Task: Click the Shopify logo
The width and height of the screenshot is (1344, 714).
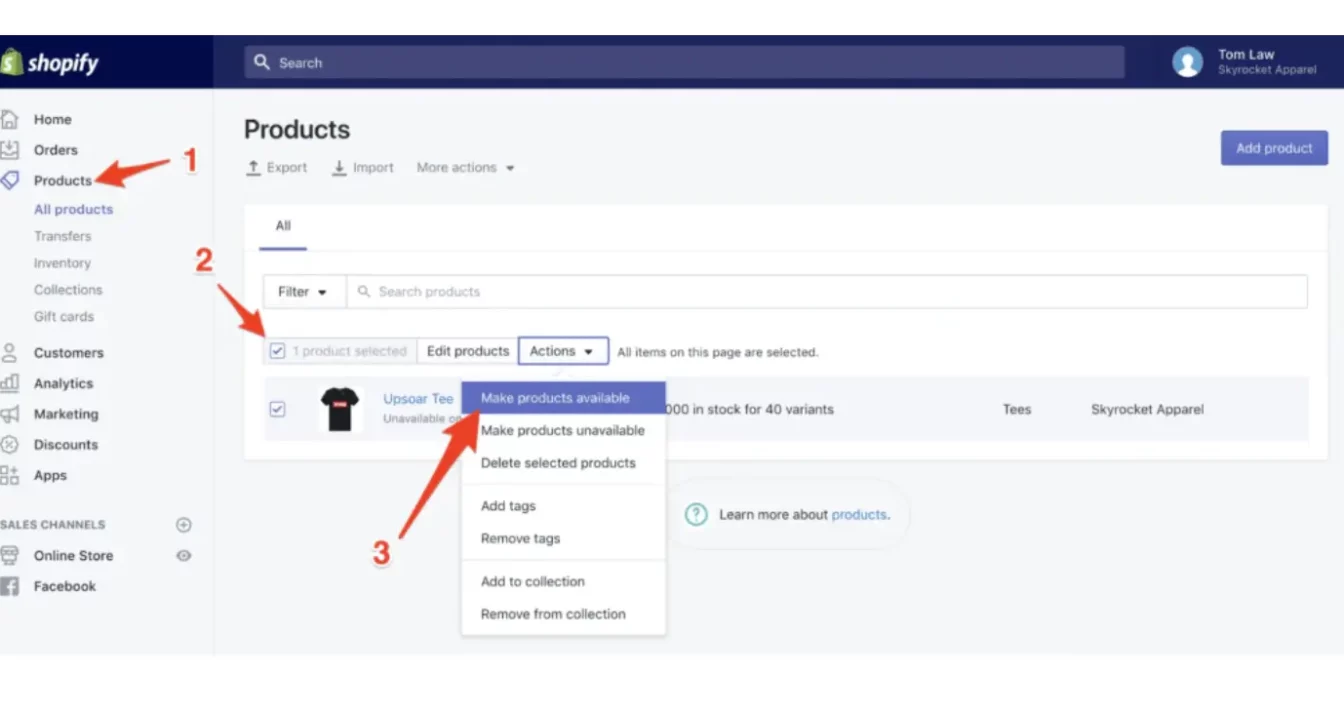Action: (50, 63)
